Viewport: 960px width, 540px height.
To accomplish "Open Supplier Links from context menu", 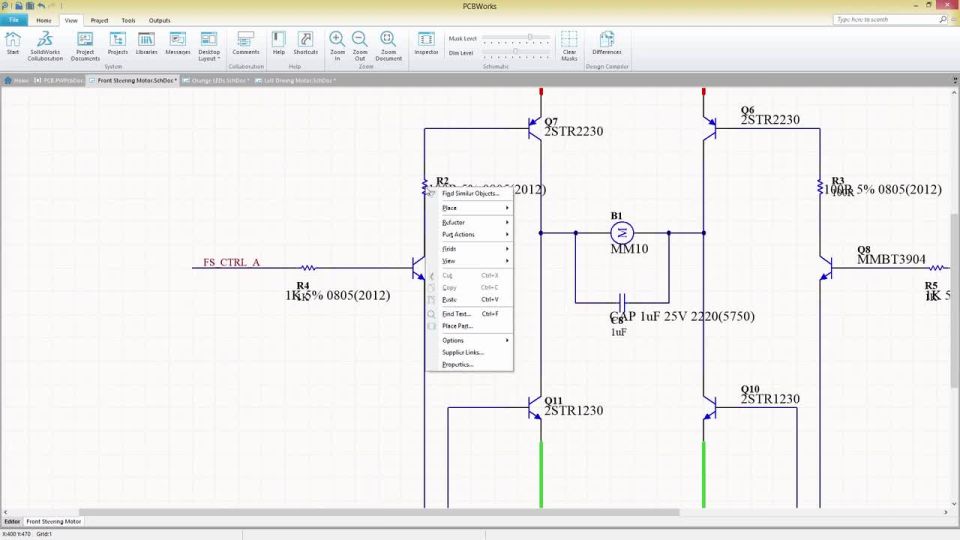I will pos(470,353).
